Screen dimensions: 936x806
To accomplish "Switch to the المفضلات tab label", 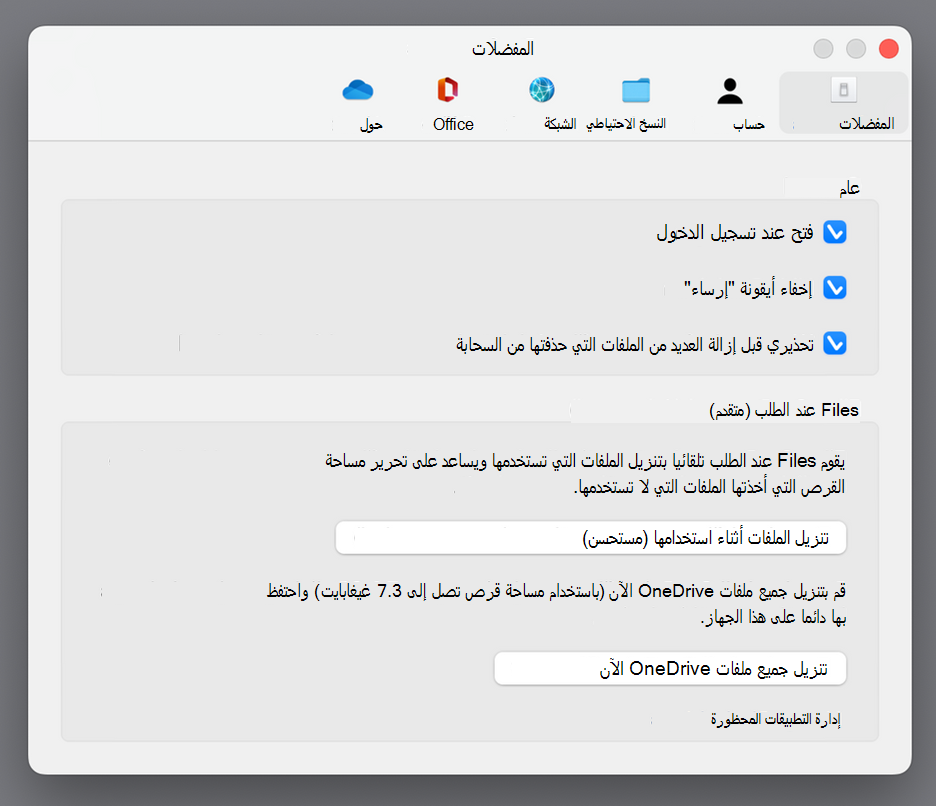I will [867, 124].
